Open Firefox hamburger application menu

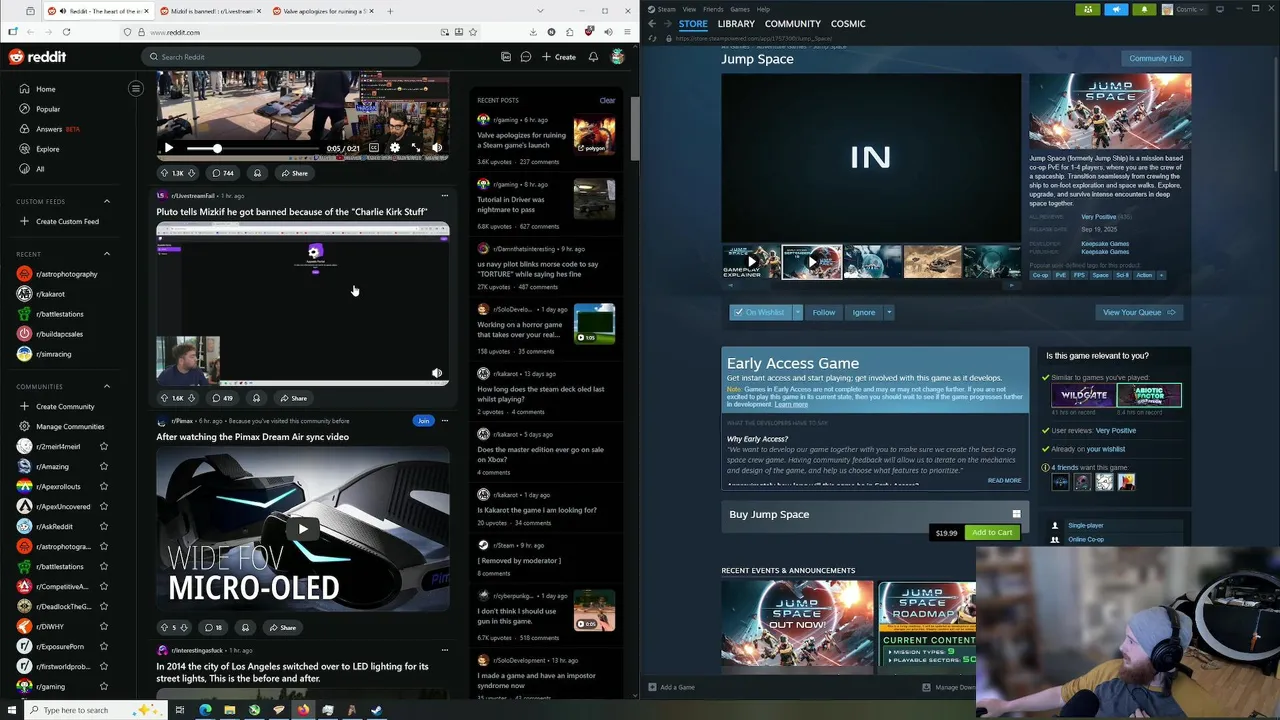[x=626, y=32]
